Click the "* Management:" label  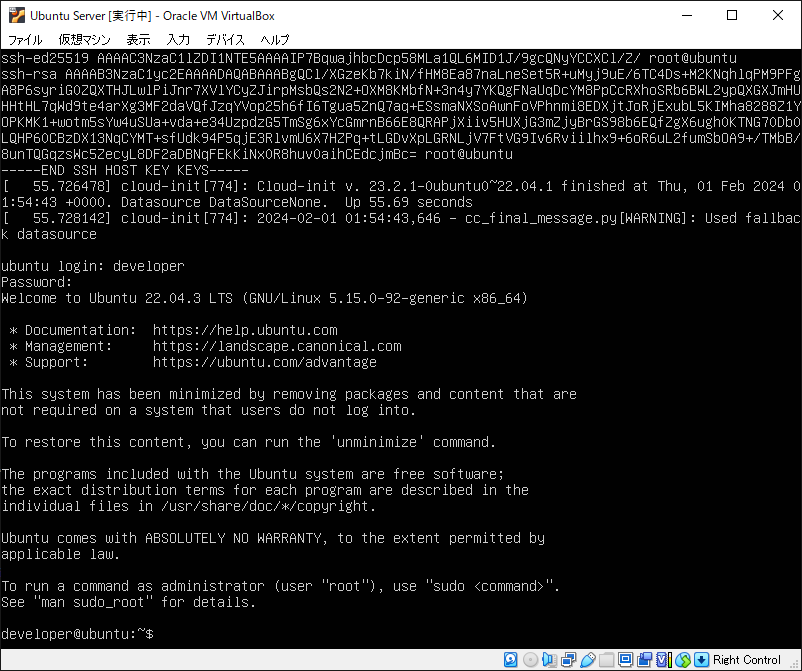tap(60, 346)
